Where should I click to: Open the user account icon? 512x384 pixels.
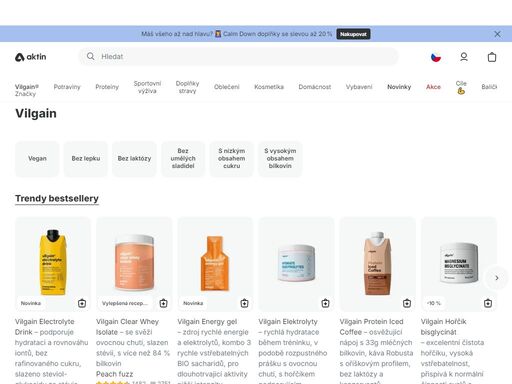(x=464, y=57)
